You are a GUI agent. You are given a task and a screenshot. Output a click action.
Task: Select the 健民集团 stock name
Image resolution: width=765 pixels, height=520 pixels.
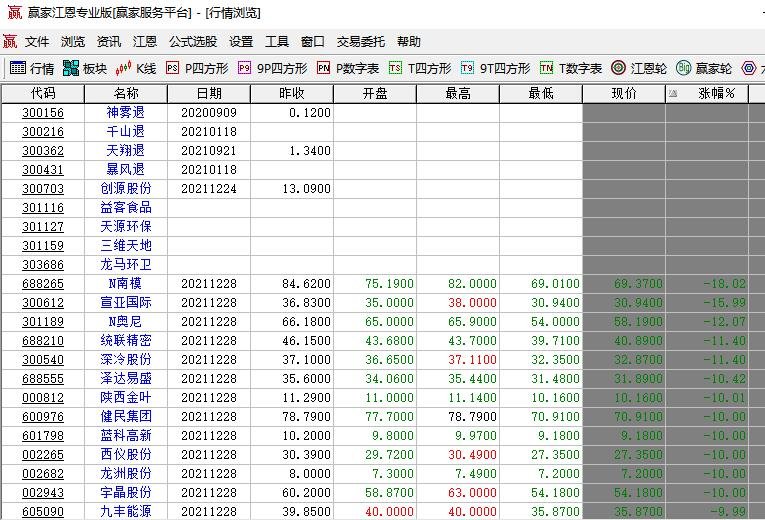(126, 417)
